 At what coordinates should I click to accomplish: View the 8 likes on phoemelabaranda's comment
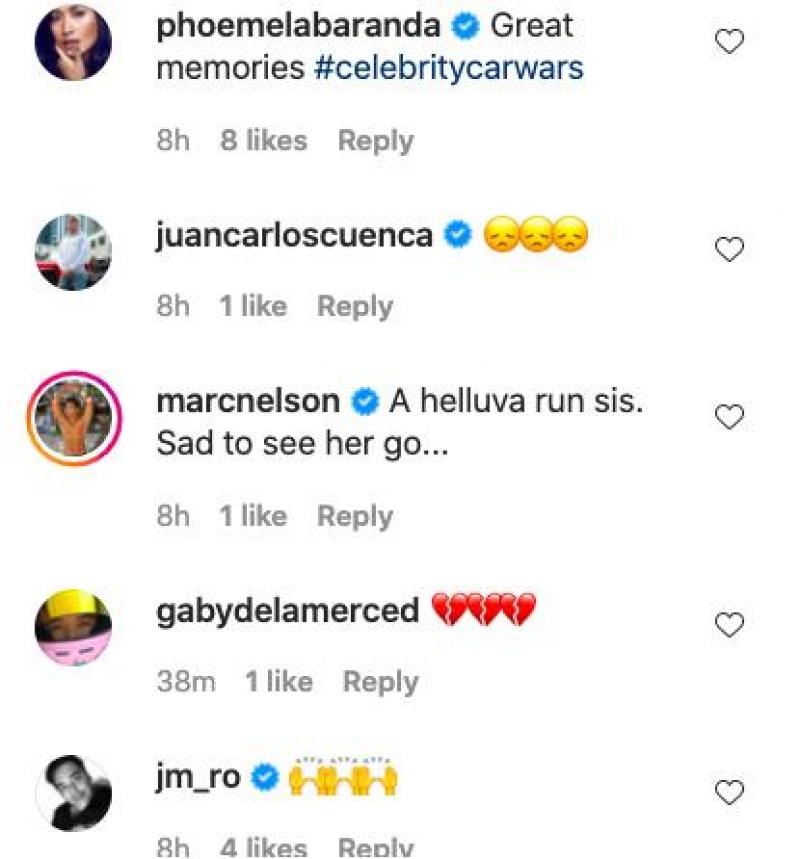pyautogui.click(x=264, y=140)
